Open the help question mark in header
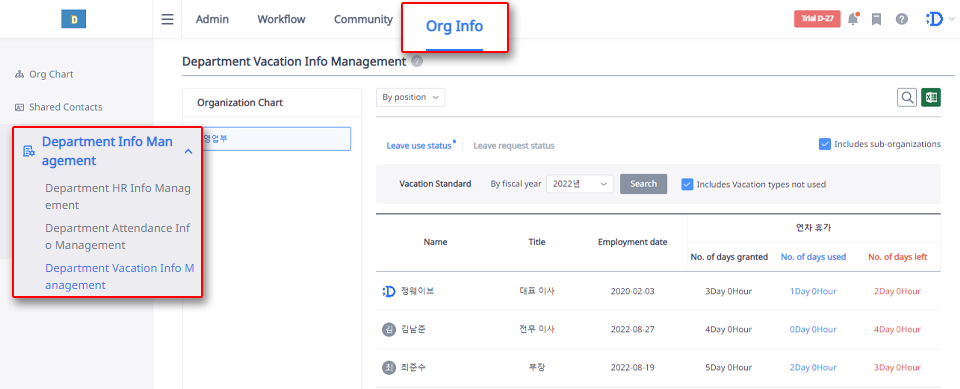Screen dimensions: 960x389 [x=901, y=20]
